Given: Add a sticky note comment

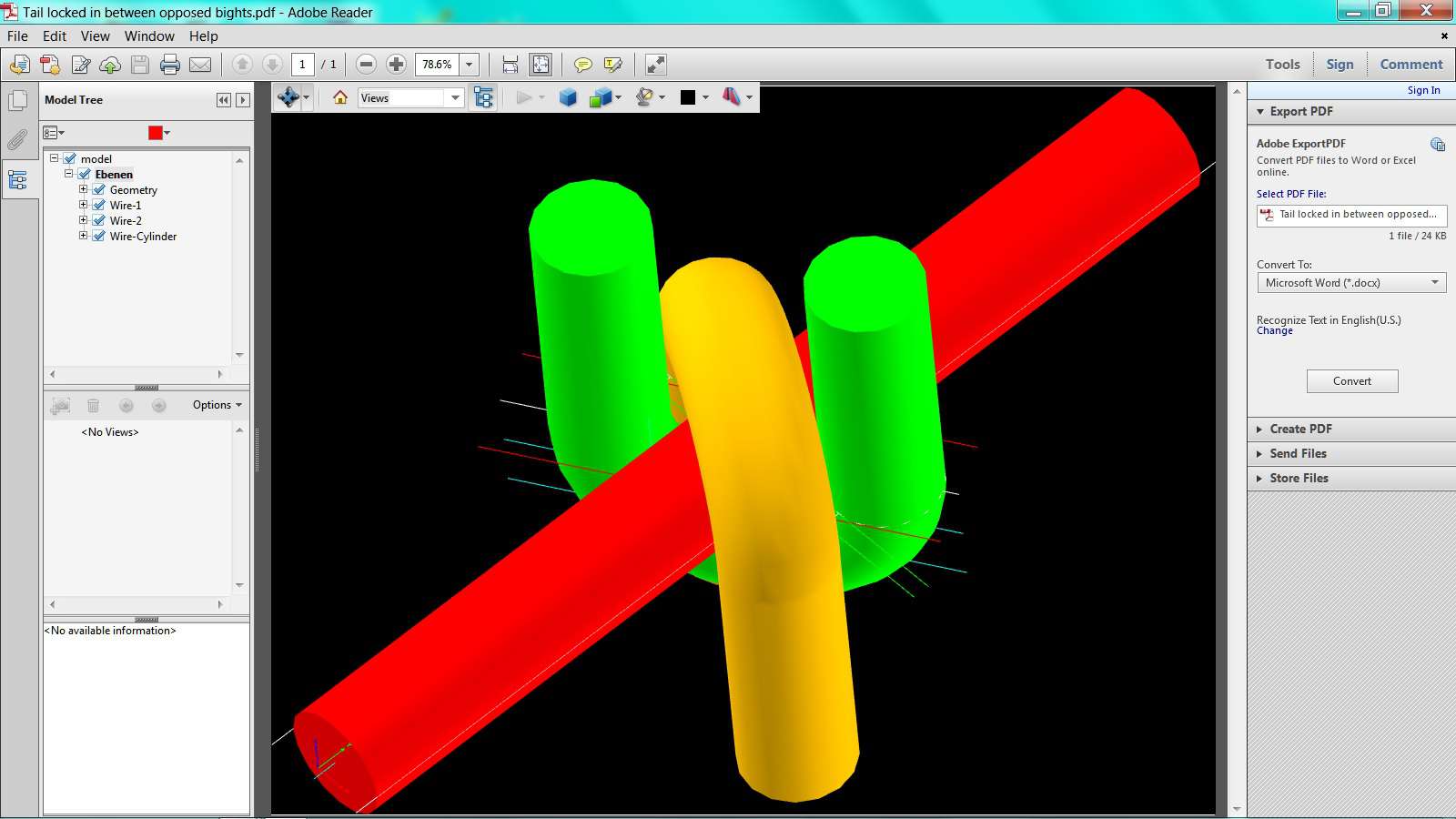Looking at the screenshot, I should click(583, 65).
